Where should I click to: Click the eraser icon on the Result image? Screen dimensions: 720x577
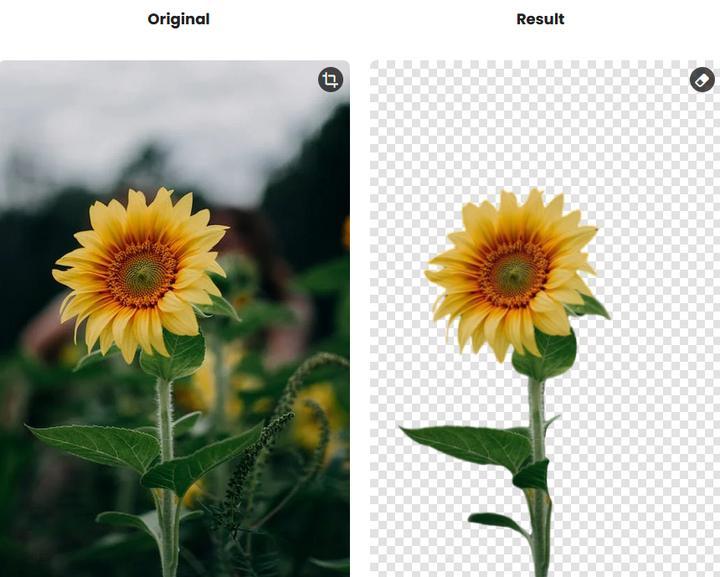click(x=702, y=80)
